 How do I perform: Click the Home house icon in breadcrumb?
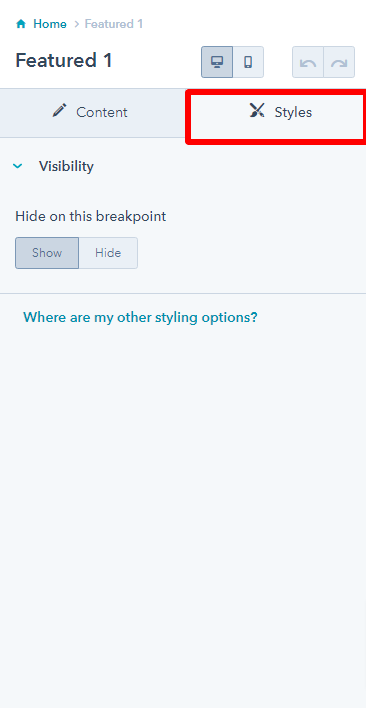pos(21,24)
